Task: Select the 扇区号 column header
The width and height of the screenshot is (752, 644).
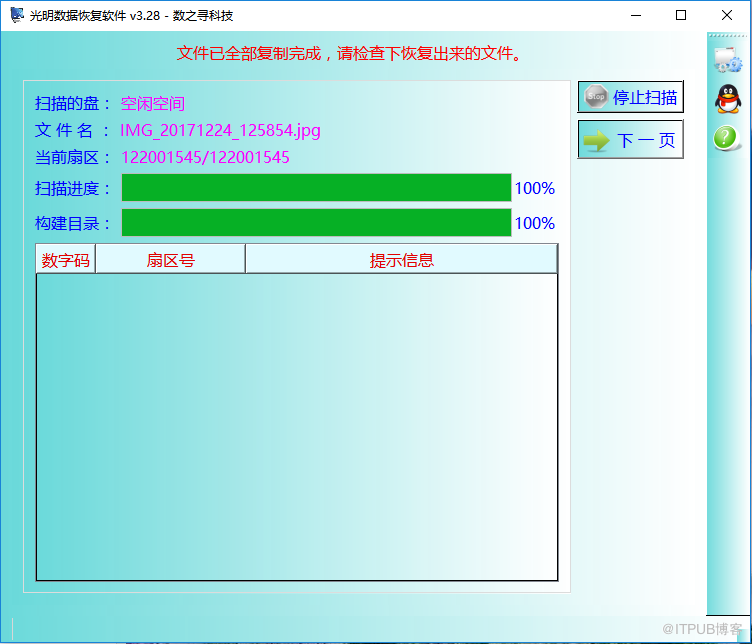Action: point(171,259)
